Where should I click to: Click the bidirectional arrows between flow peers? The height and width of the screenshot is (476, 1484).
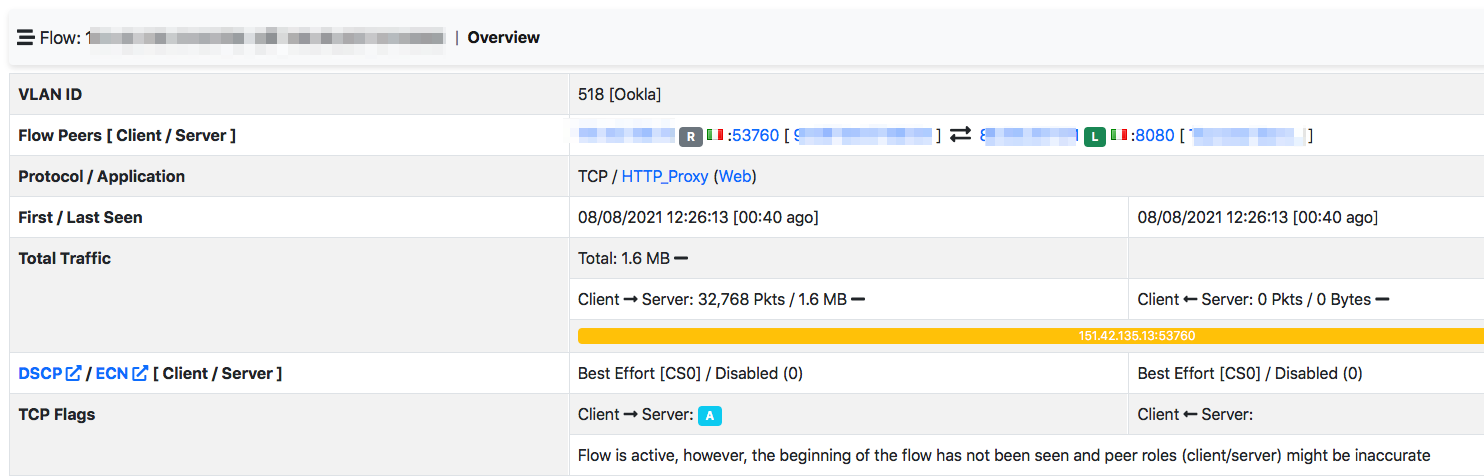click(x=960, y=135)
